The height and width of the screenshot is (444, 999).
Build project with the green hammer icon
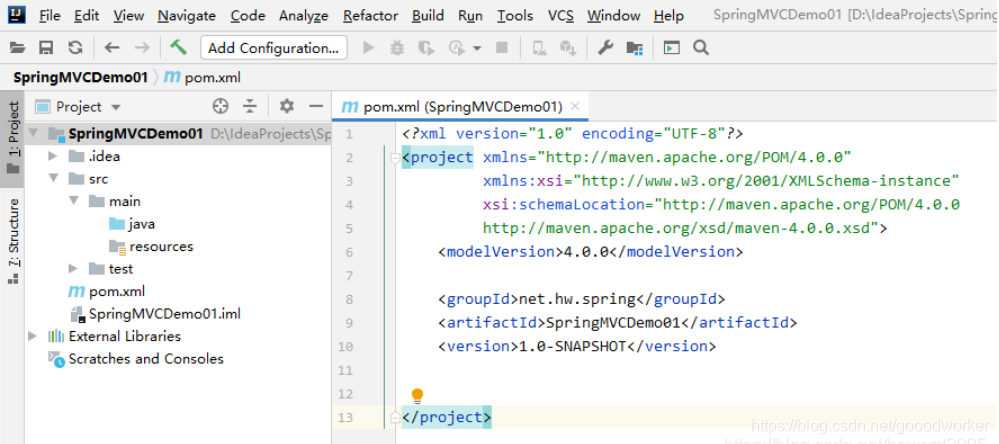pyautogui.click(x=178, y=47)
